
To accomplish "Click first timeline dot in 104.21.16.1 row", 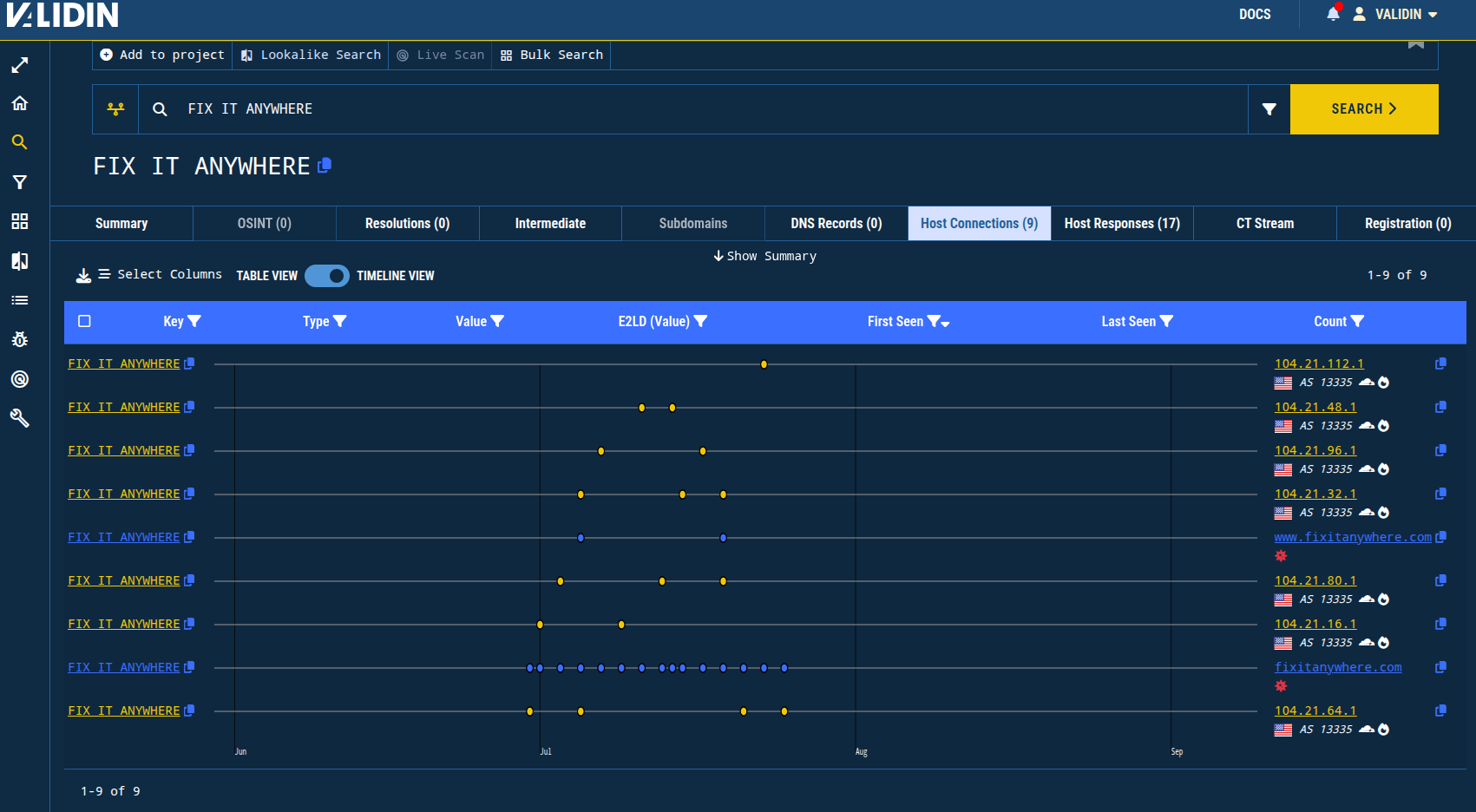I will (x=540, y=625).
